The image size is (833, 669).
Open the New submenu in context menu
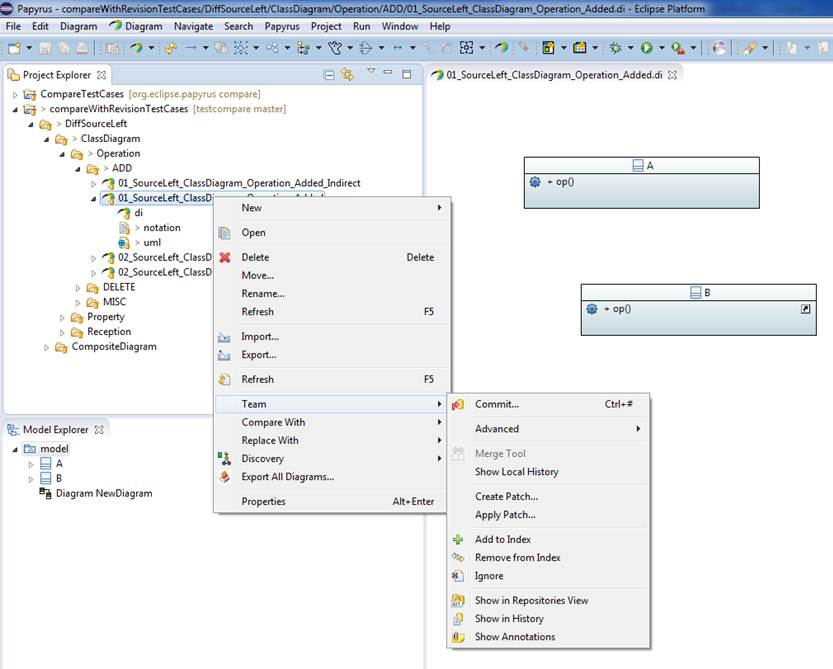[x=331, y=208]
